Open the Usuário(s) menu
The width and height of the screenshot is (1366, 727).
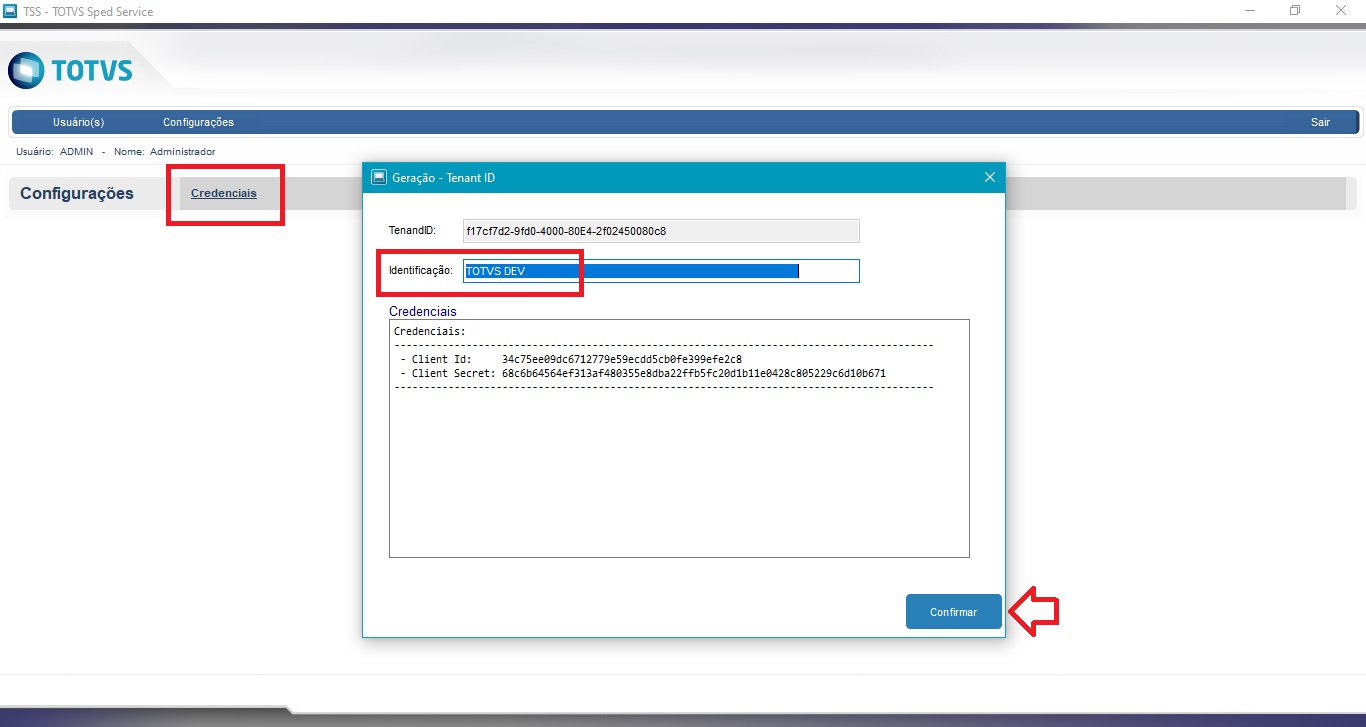tap(79, 122)
